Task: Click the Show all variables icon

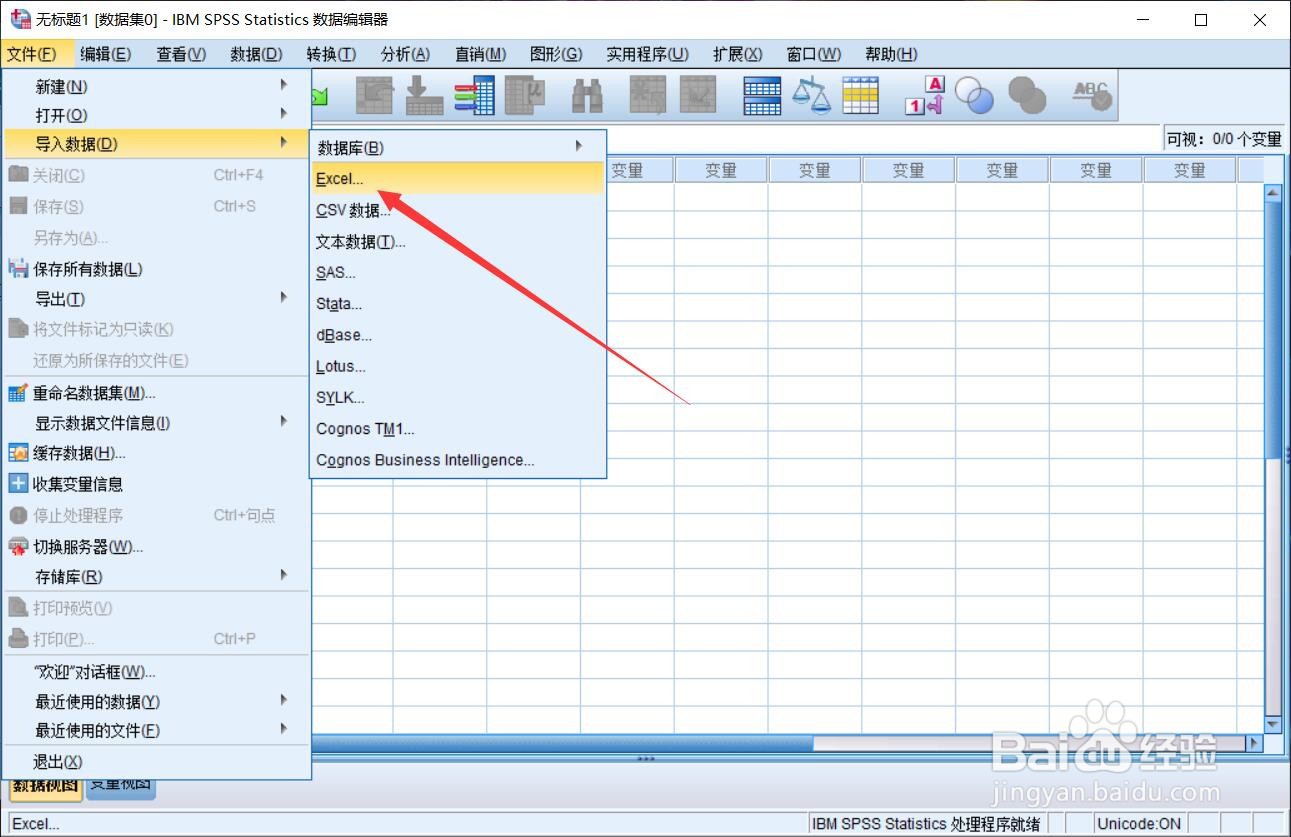Action: pos(1026,96)
